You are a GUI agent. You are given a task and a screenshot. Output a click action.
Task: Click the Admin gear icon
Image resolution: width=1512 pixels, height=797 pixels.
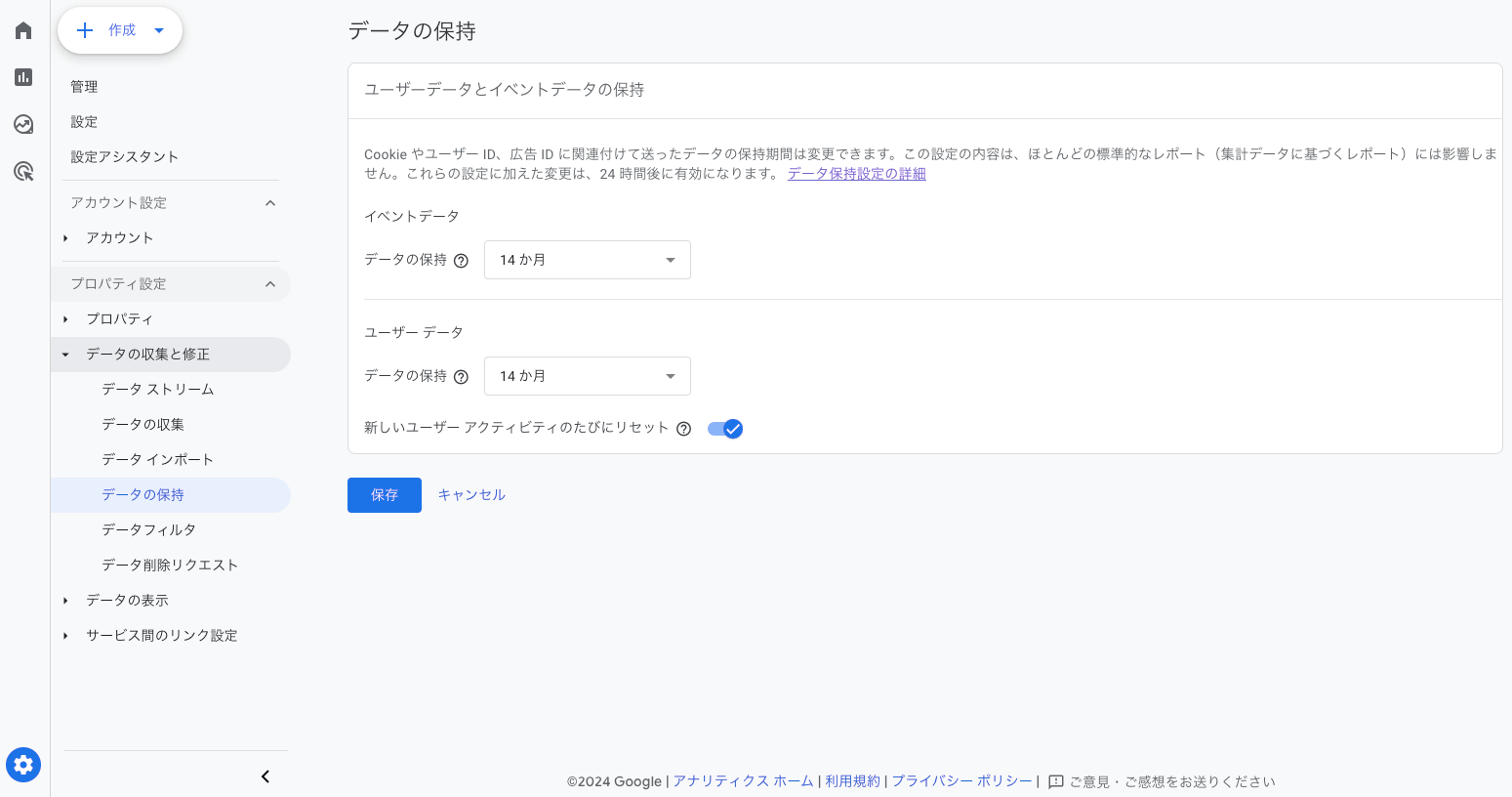coord(23,765)
